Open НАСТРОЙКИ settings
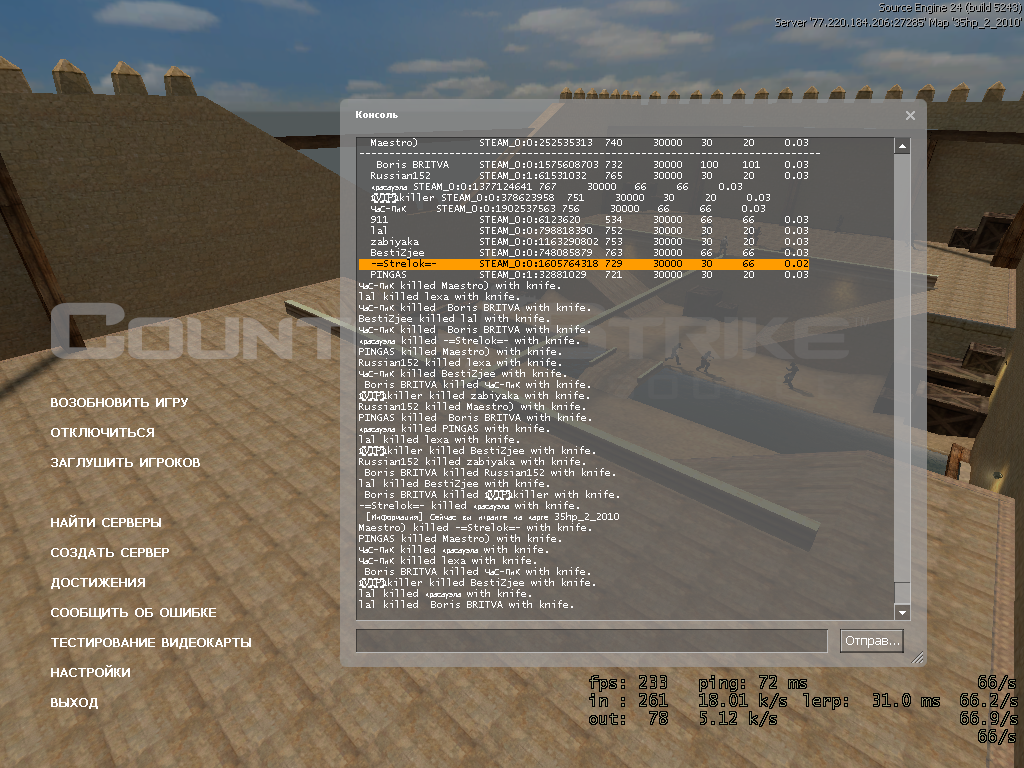 (x=90, y=673)
